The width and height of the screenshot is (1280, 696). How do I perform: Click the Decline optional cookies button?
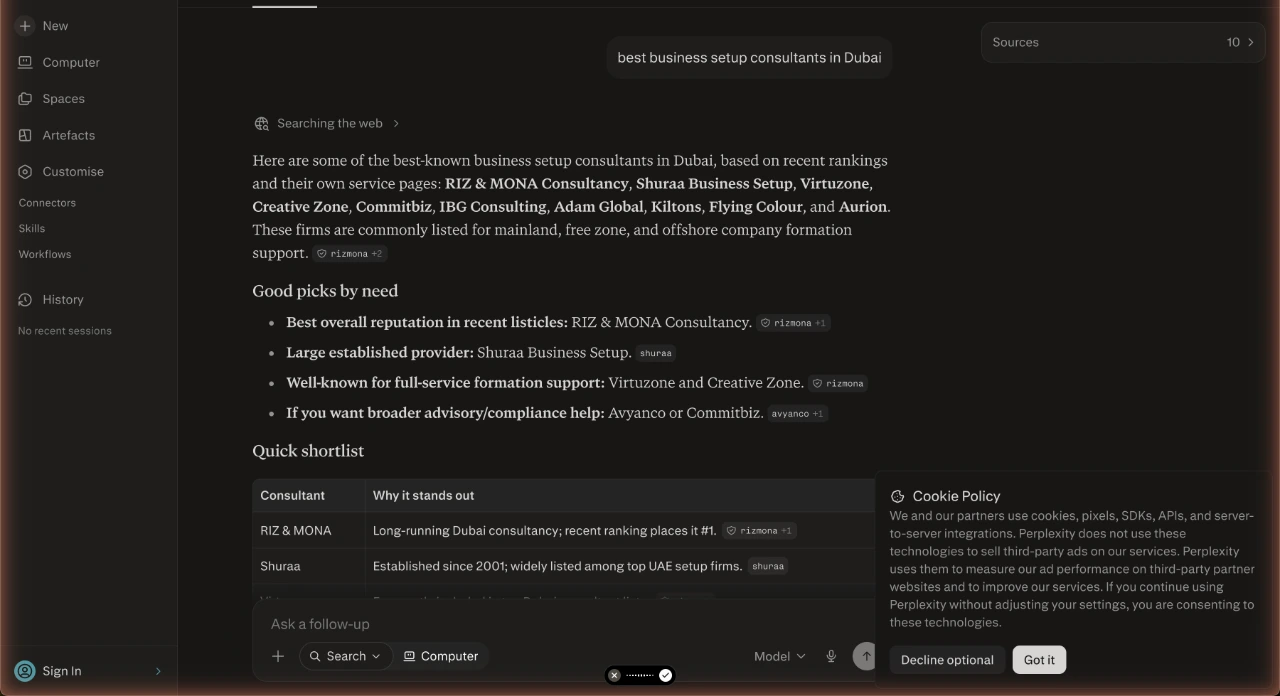(947, 660)
